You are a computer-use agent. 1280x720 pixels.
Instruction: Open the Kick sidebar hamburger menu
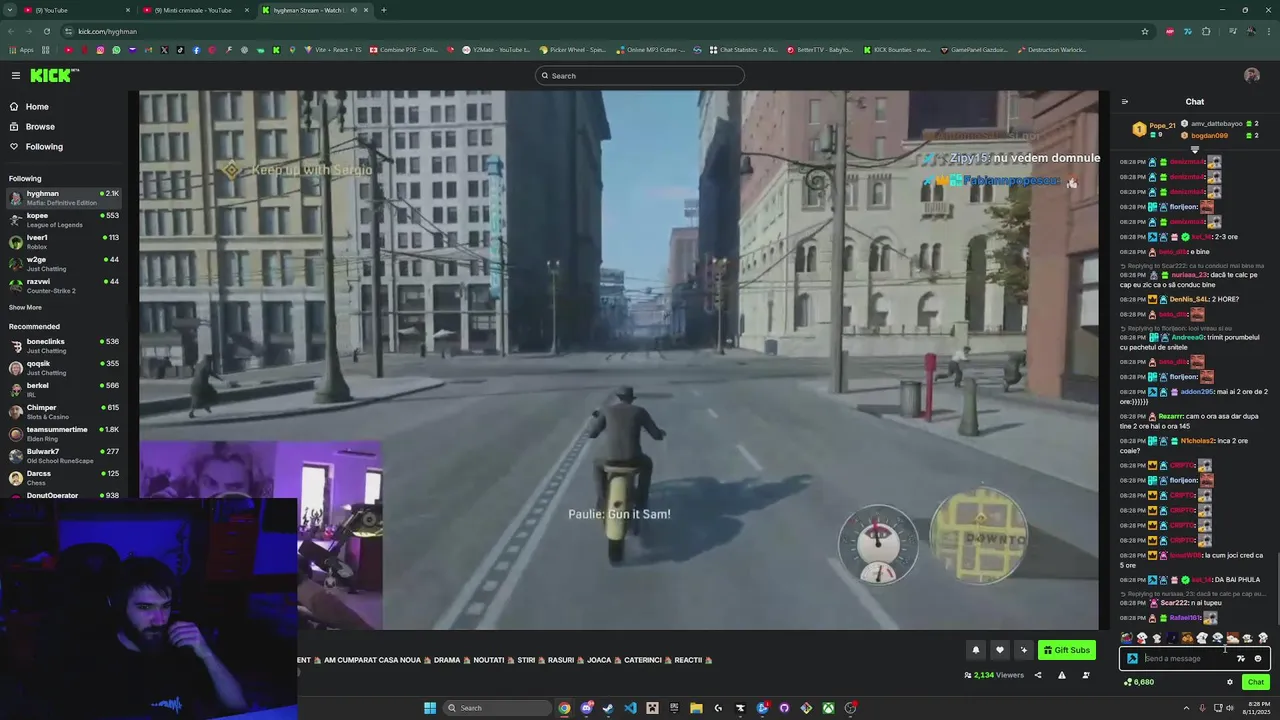pyautogui.click(x=15, y=75)
